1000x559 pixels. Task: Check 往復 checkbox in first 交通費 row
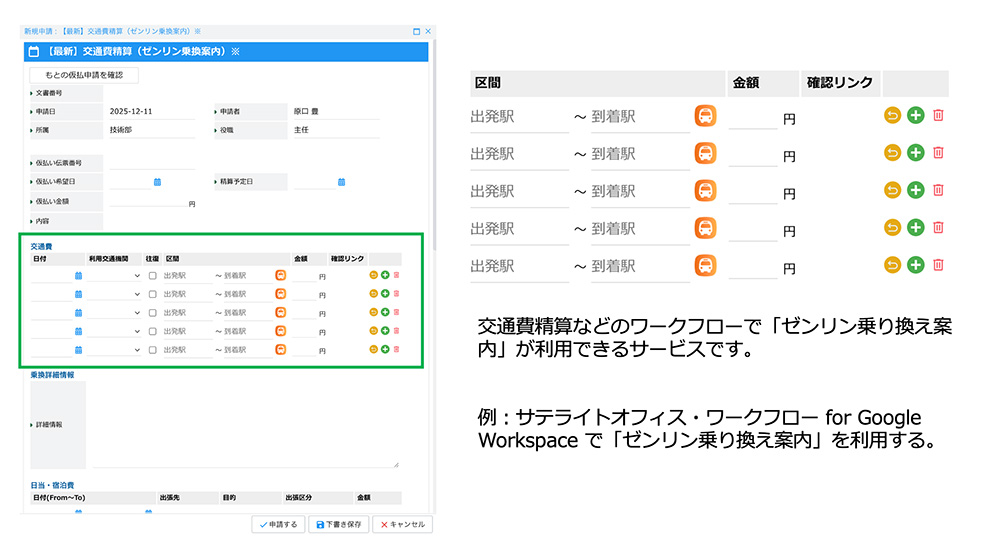pos(152,275)
